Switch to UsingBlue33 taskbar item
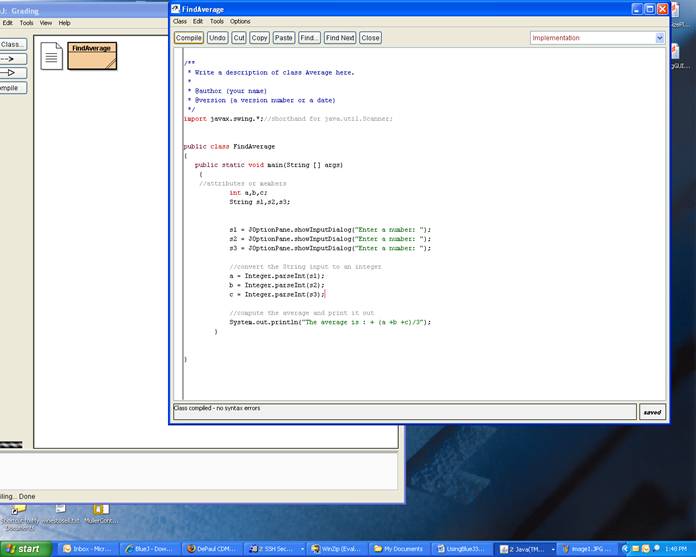This screenshot has width=696, height=557. coord(461,549)
